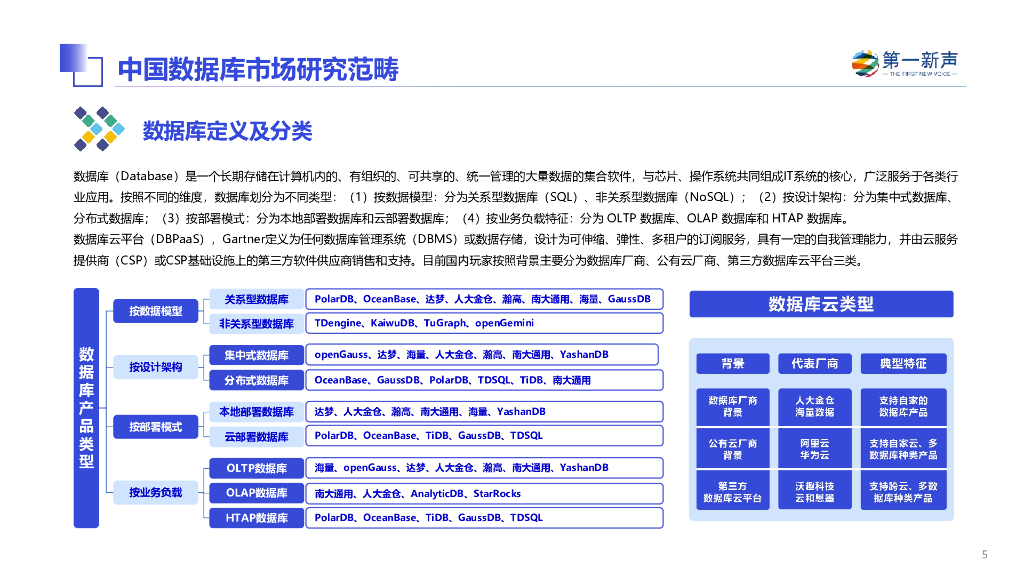The width and height of the screenshot is (1024, 576).
Task: Click paragraph starting with 数据库云平台（DBPaaS）
Action: pos(516,250)
